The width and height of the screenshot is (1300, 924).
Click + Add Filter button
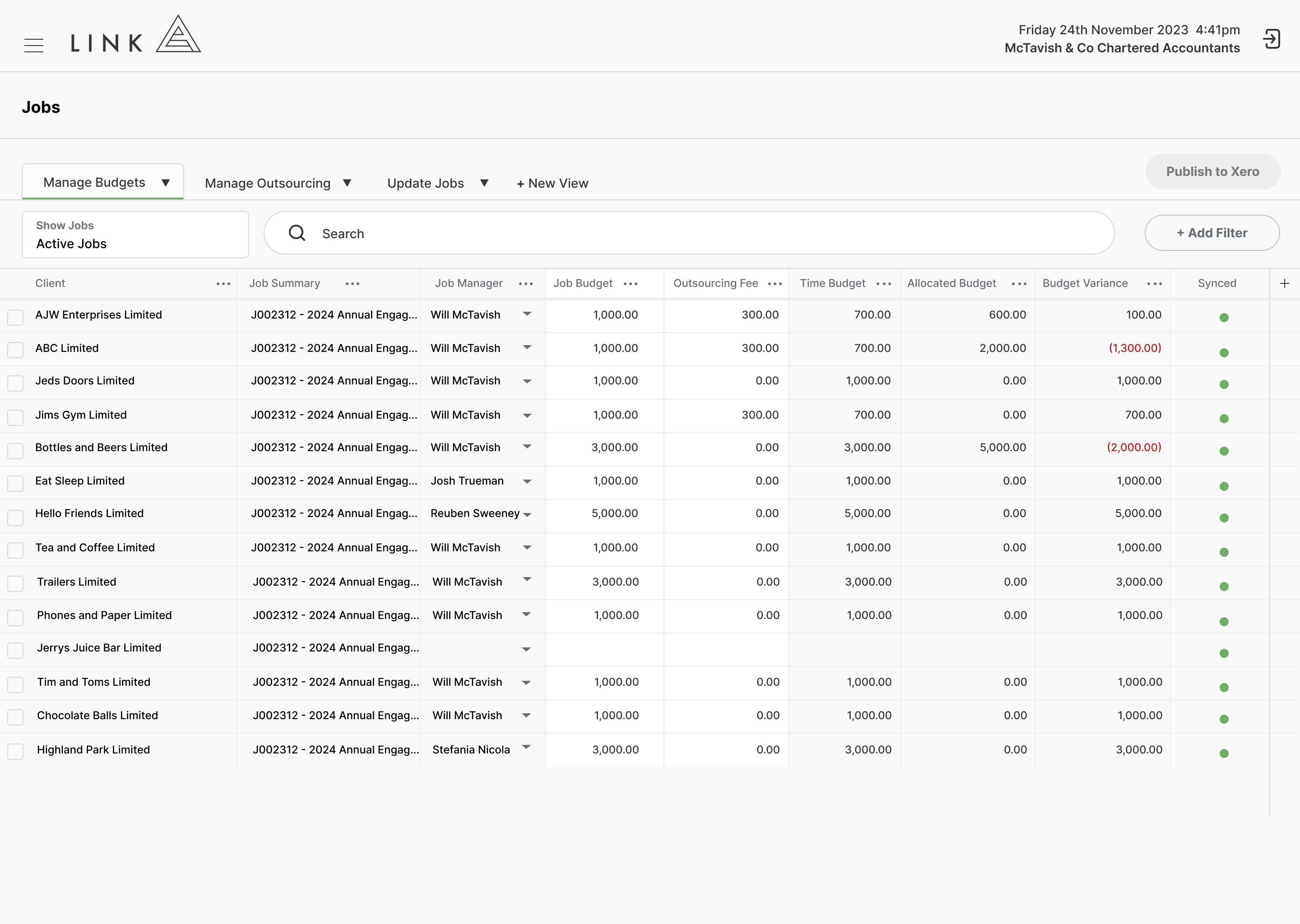pos(1212,233)
